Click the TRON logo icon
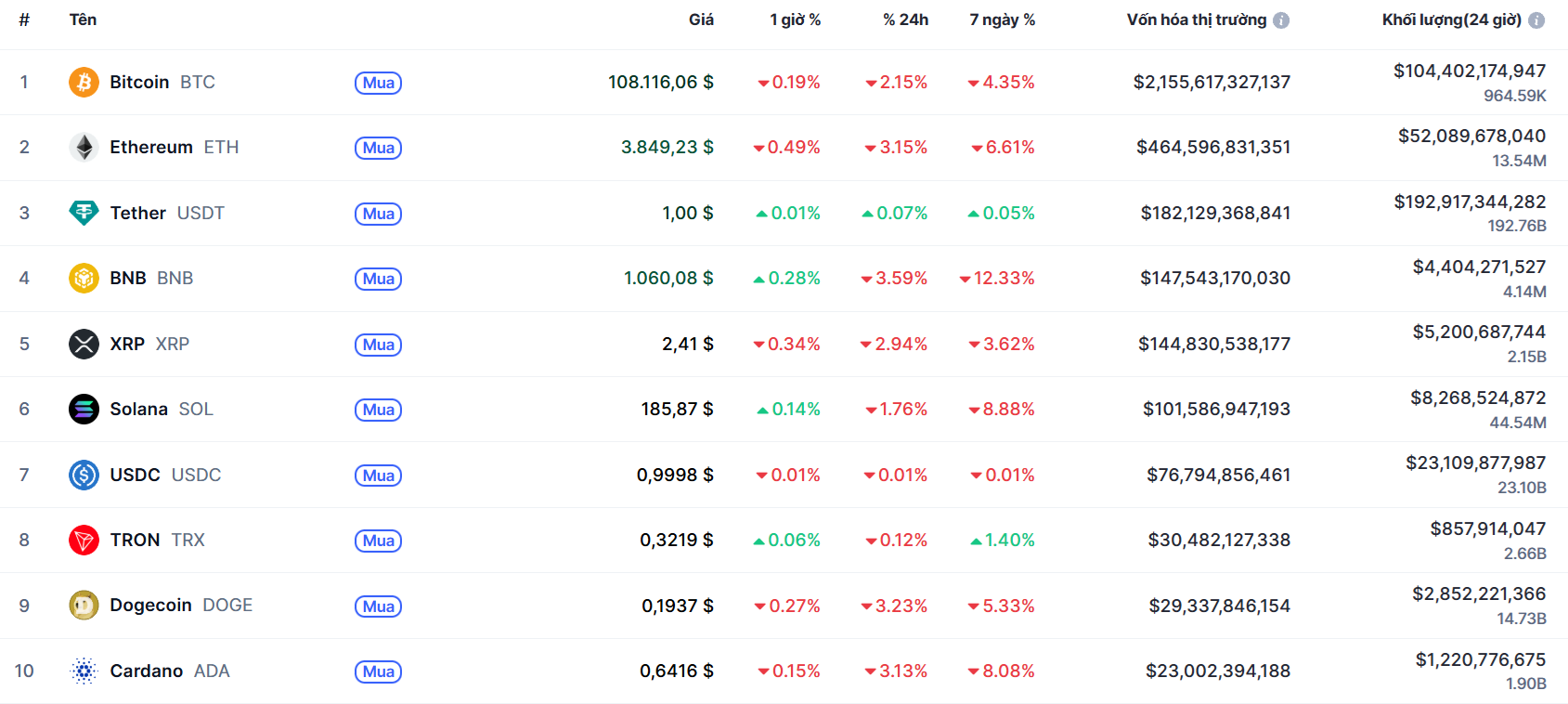Image resolution: width=1568 pixels, height=704 pixels. coord(84,540)
